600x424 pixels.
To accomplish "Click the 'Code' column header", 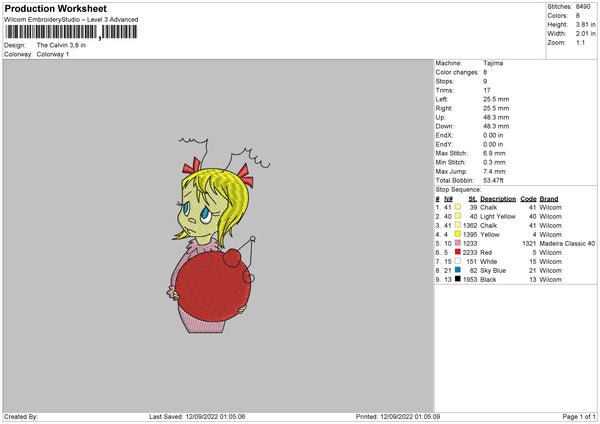I will click(528, 199).
